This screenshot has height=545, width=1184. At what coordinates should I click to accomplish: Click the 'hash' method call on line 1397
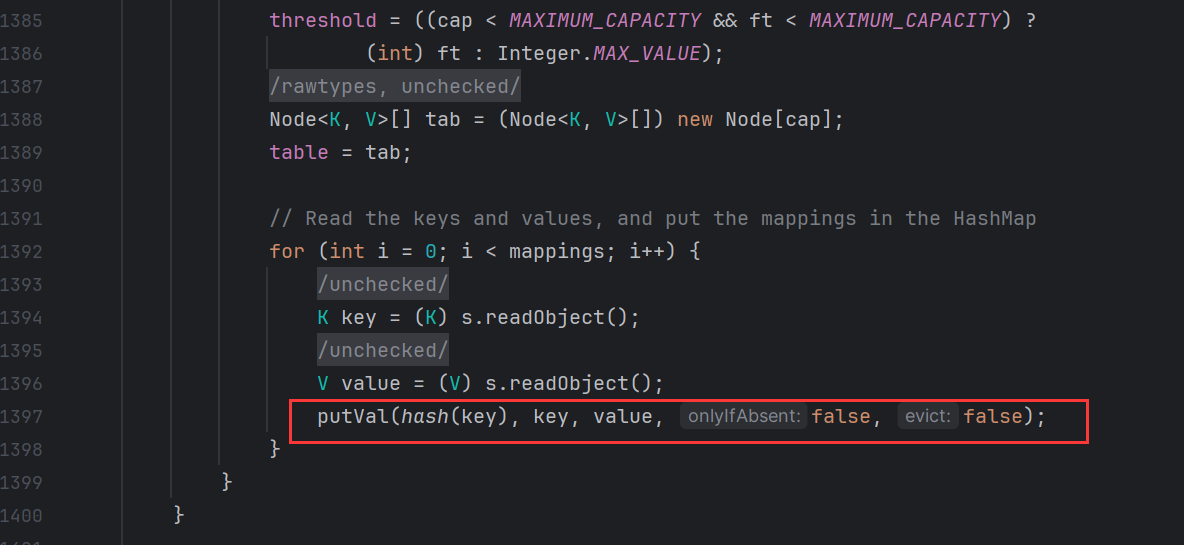(x=425, y=416)
